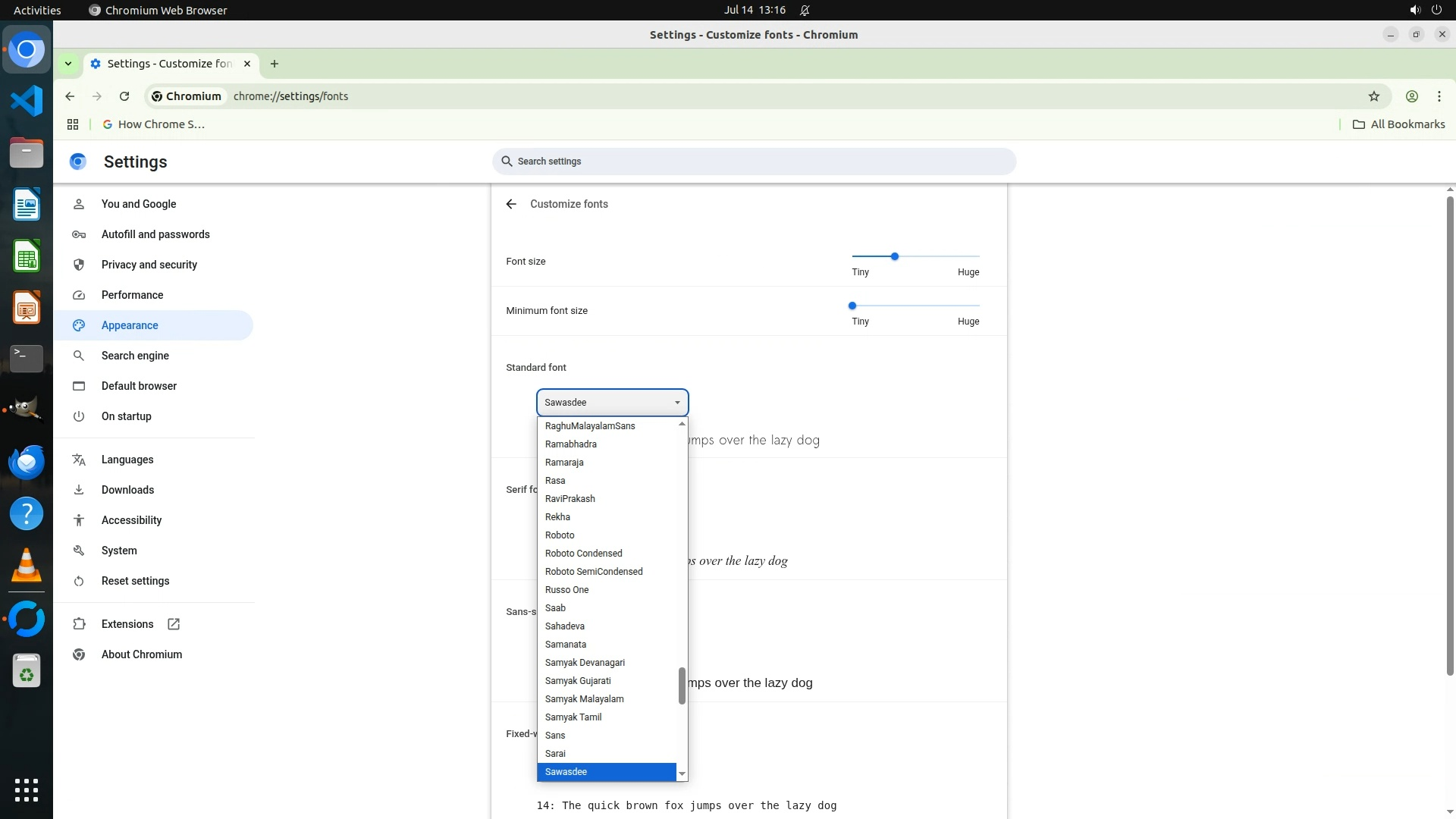Click back arrow beside Customize fonts
The height and width of the screenshot is (819, 1456).
511,204
